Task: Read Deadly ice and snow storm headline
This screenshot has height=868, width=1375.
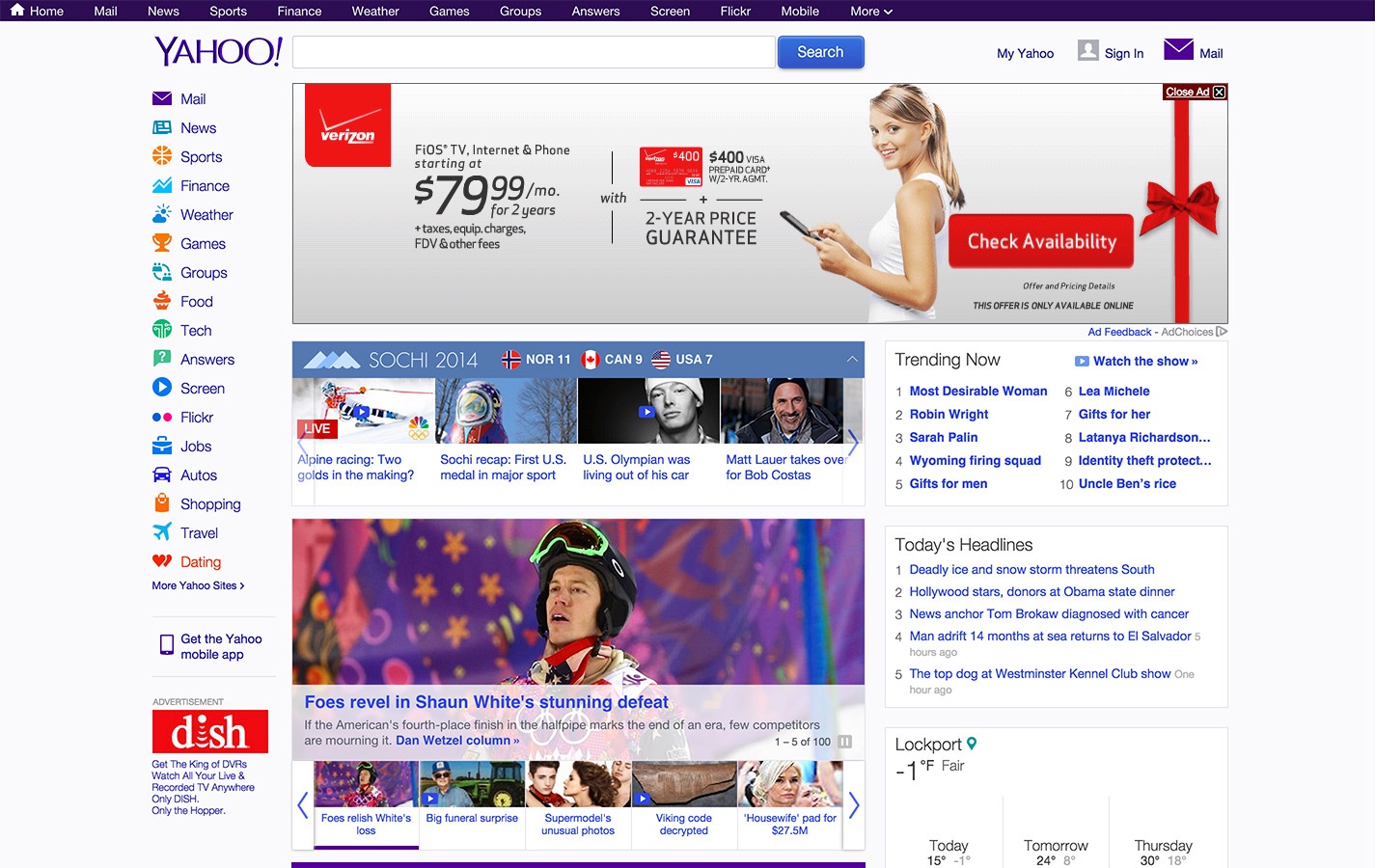Action: tap(1031, 569)
